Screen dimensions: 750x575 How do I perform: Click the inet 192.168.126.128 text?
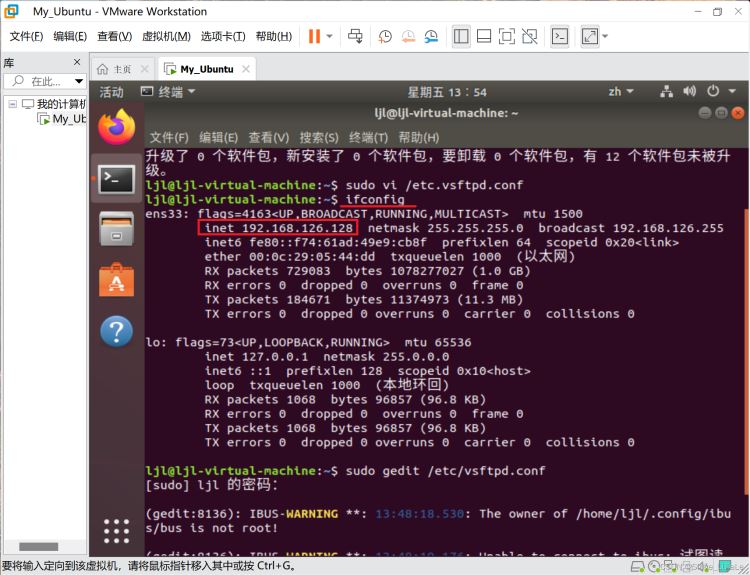278,228
